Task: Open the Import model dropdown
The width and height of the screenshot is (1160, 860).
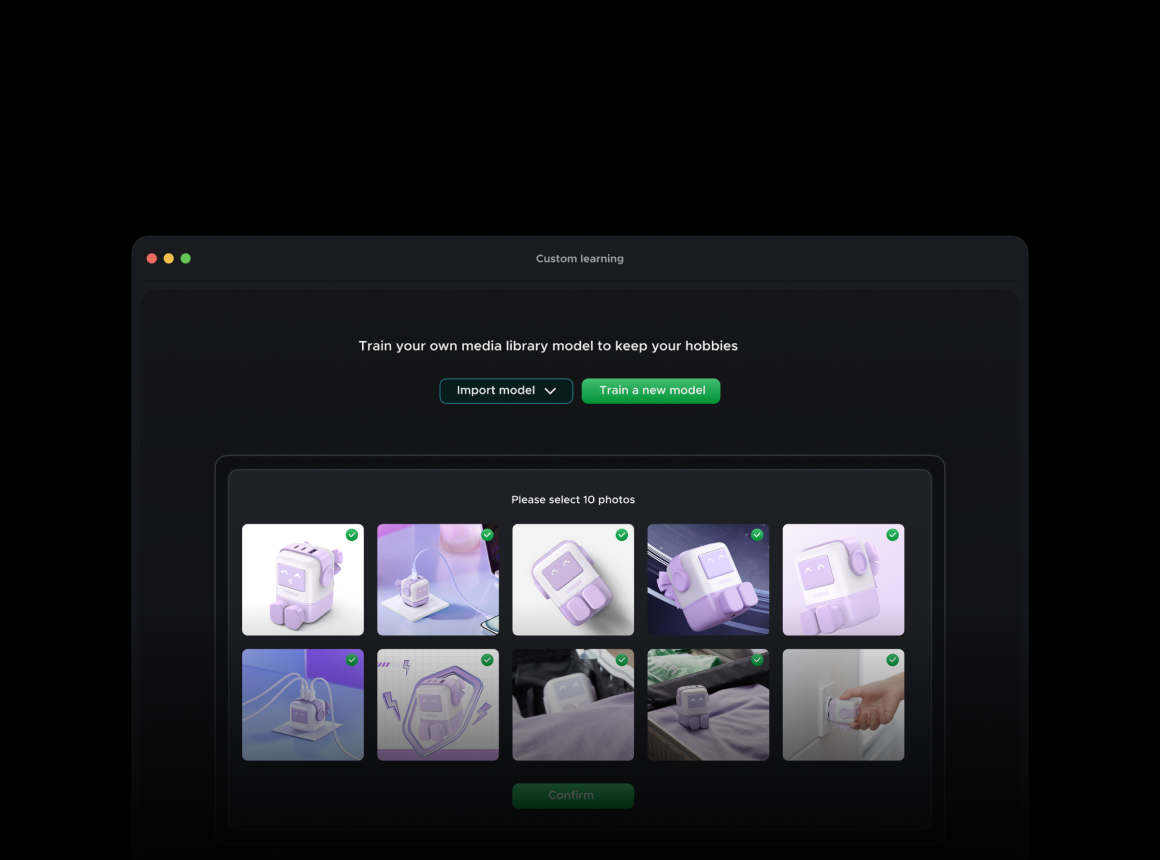Action: coord(506,391)
